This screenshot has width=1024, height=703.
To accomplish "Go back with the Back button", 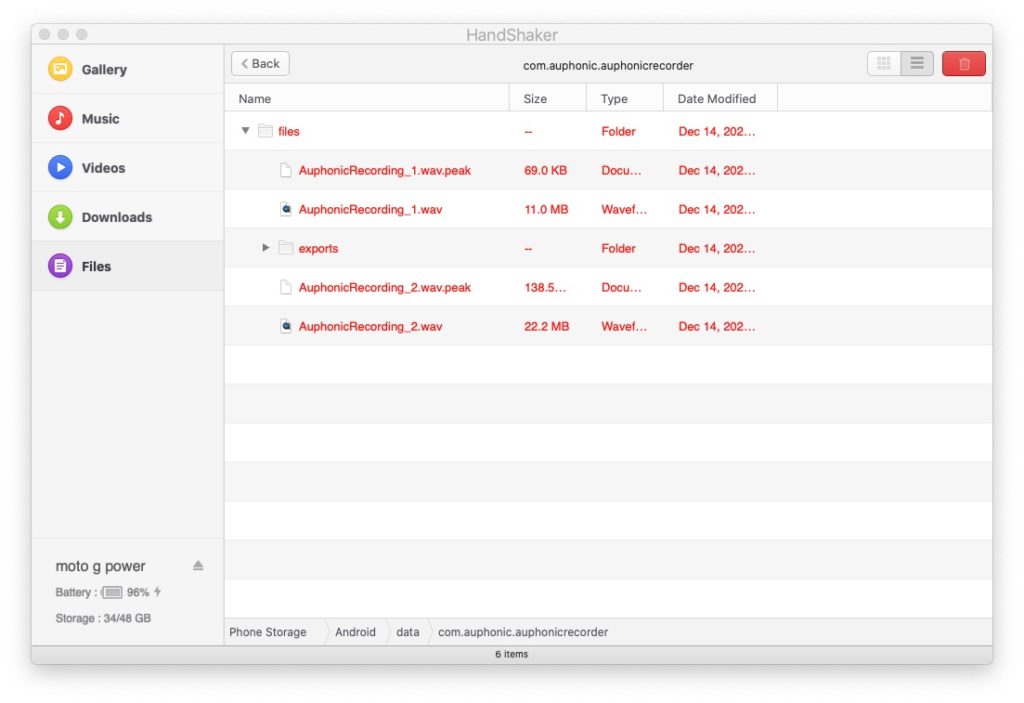I will [260, 63].
